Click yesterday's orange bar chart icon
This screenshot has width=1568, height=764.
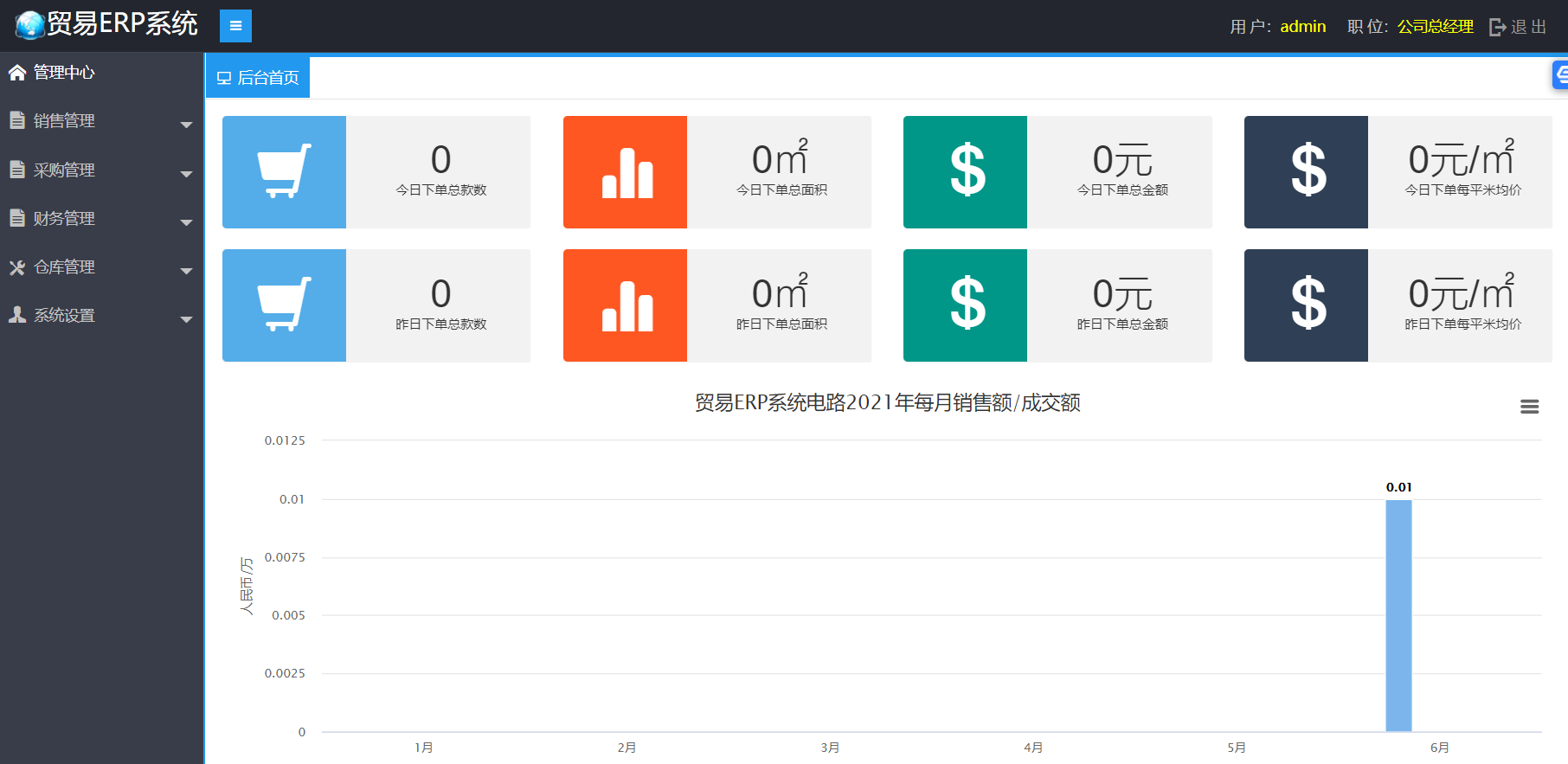click(625, 305)
